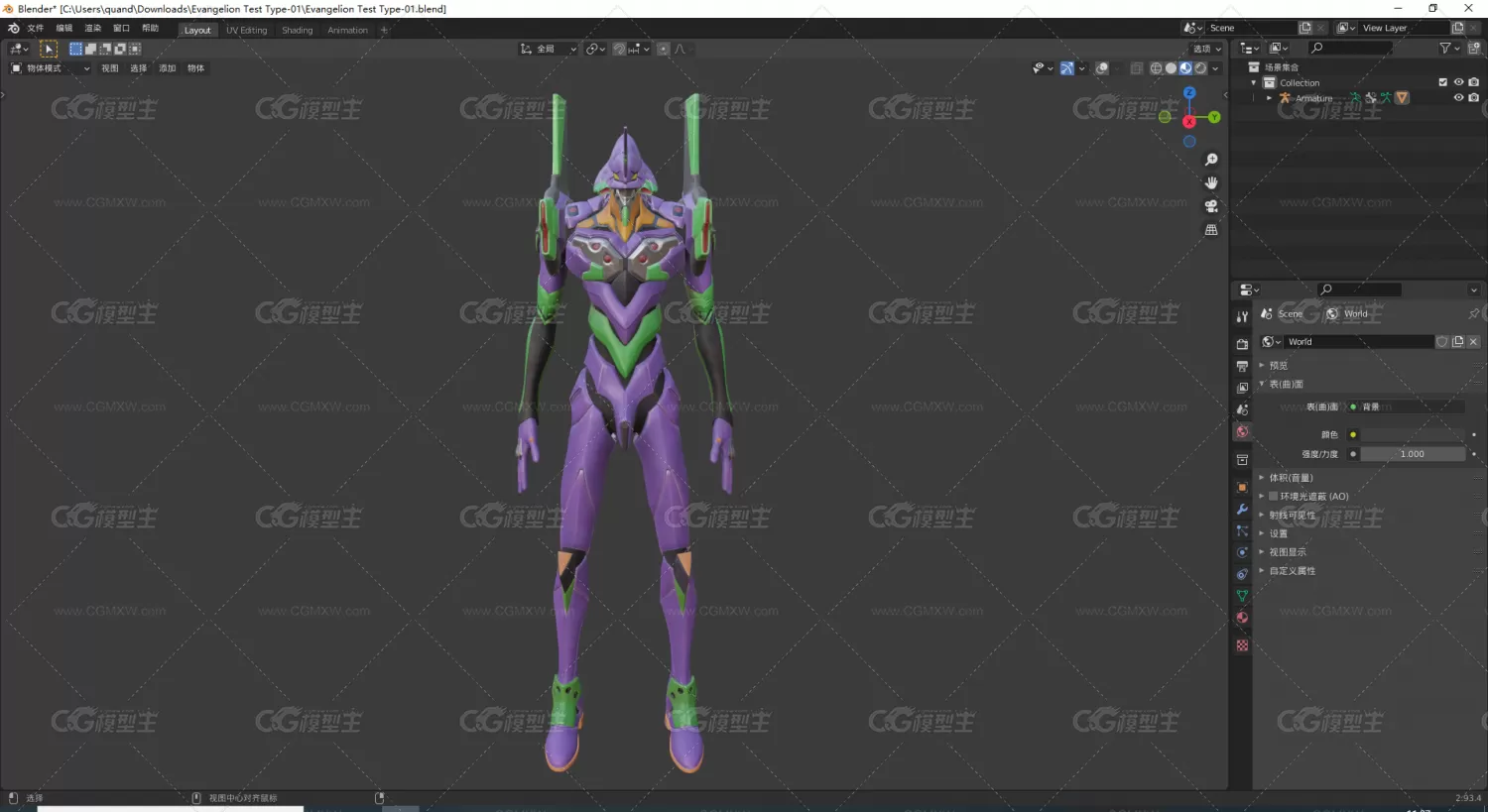The image size is (1488, 812).
Task: Switch to material preview shading
Action: (x=1185, y=68)
